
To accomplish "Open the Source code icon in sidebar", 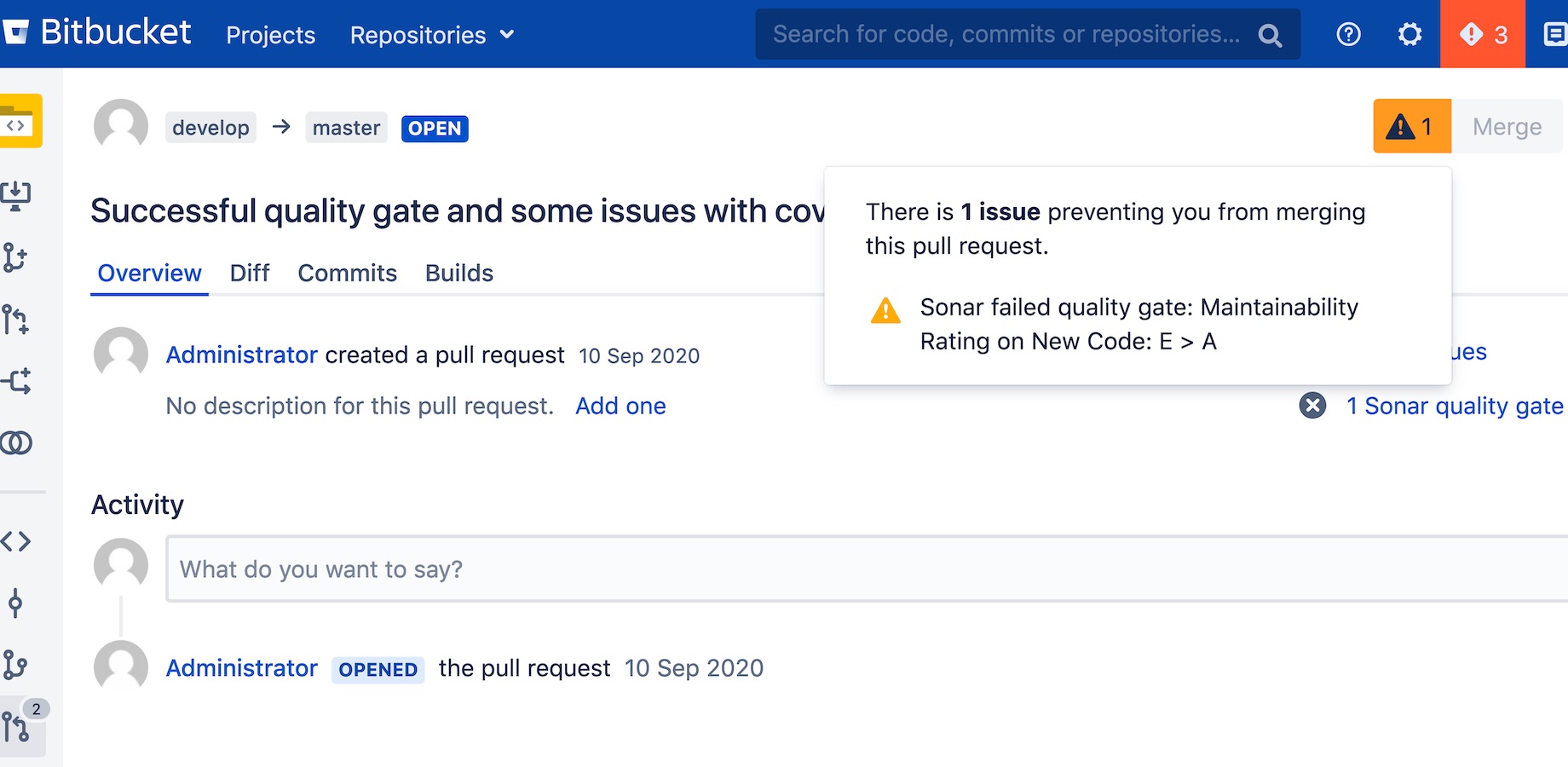I will pos(16,541).
